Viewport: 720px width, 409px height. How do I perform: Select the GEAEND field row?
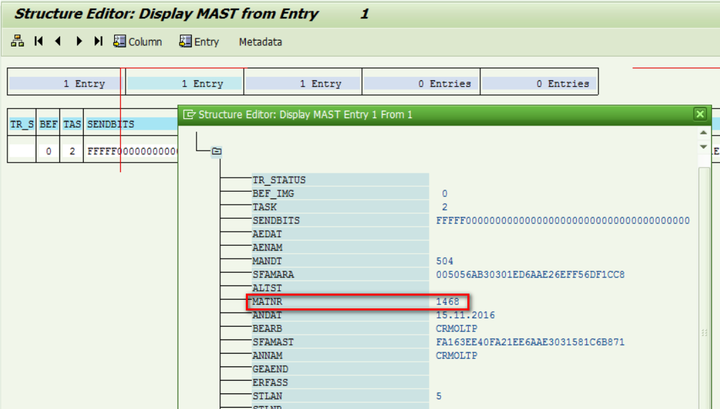(x=340, y=369)
